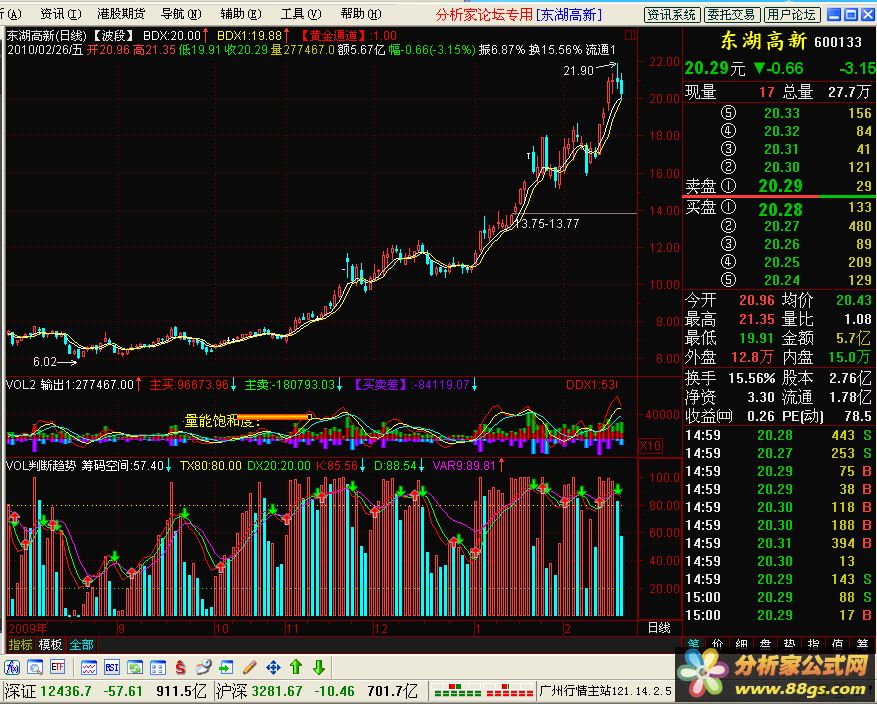Viewport: 877px width, 704px height.
Task: Click the 委托交易 button
Action: tap(732, 15)
